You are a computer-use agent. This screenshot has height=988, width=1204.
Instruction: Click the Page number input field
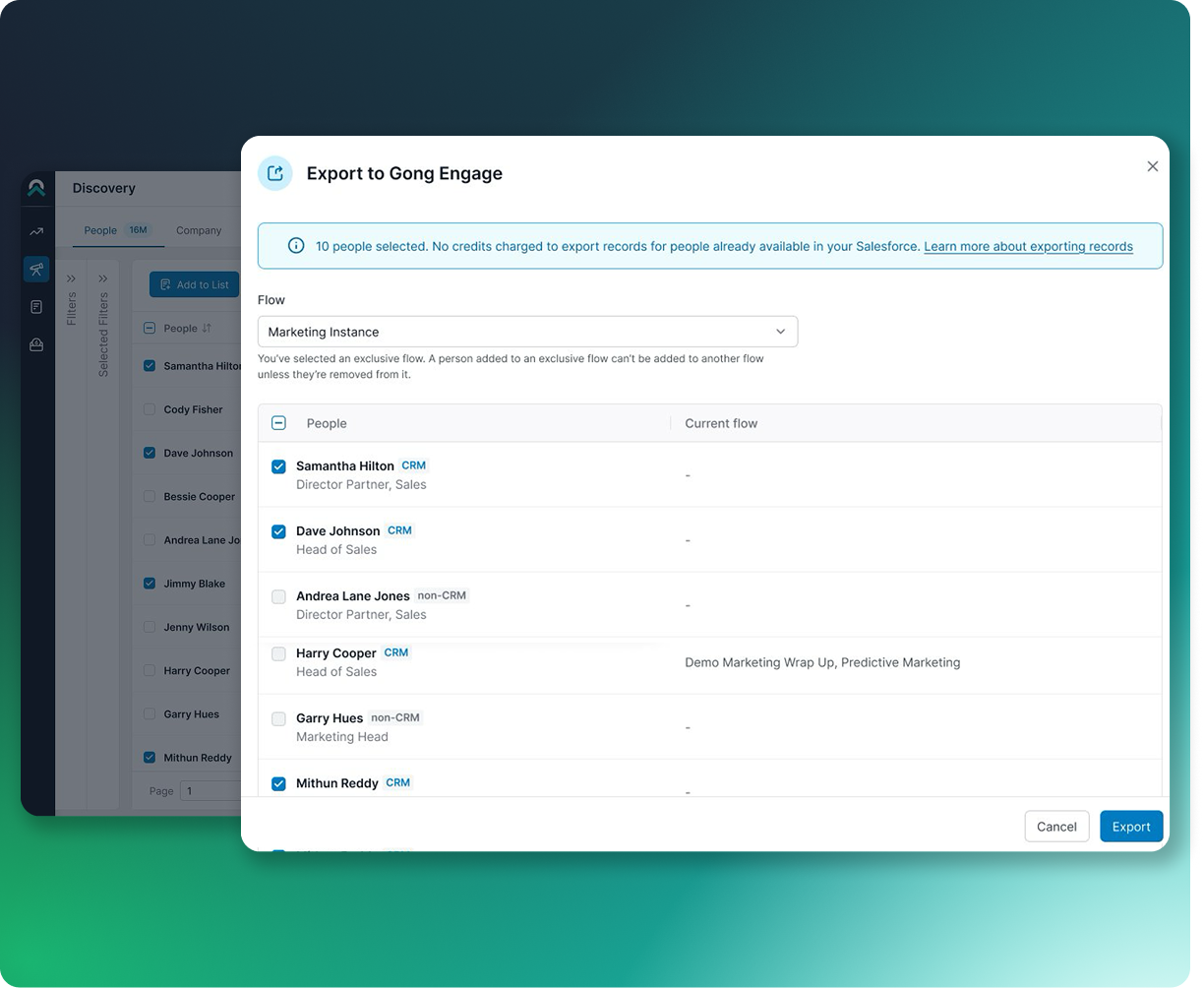pos(211,790)
